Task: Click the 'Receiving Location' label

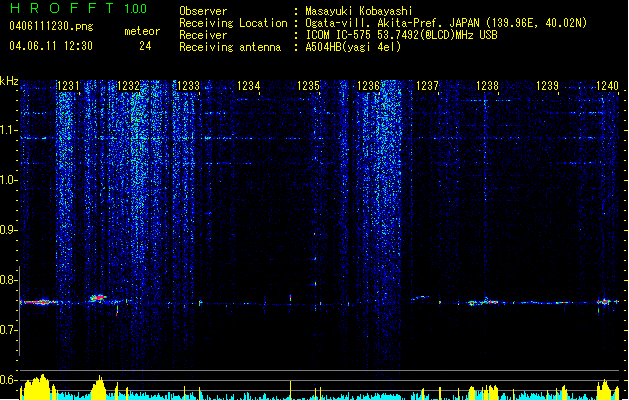Action: coord(233,23)
